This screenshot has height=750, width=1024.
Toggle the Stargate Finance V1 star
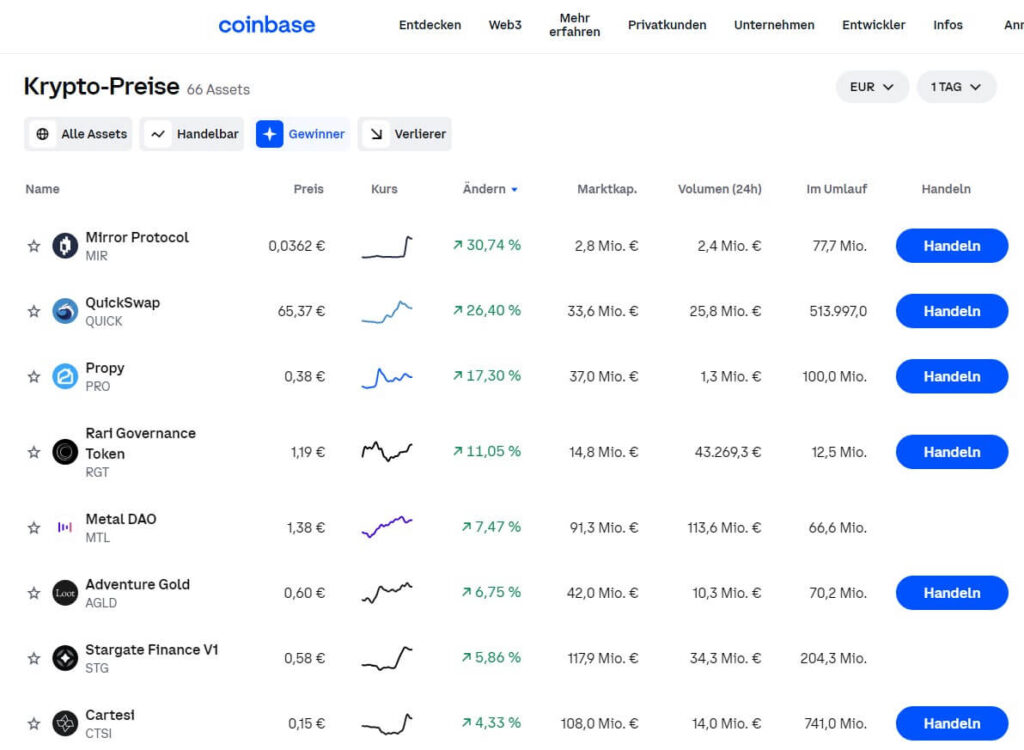click(x=34, y=659)
